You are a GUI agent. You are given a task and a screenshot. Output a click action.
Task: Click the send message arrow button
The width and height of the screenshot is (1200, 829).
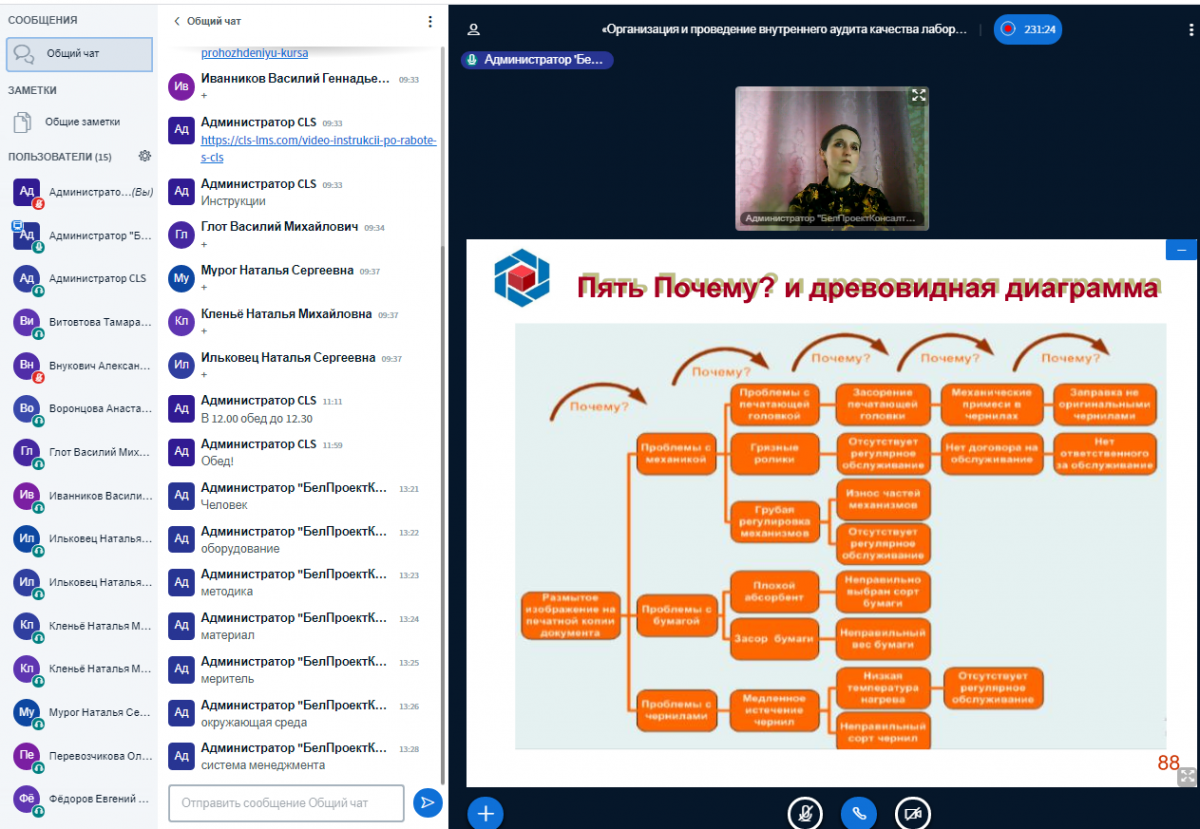428,802
